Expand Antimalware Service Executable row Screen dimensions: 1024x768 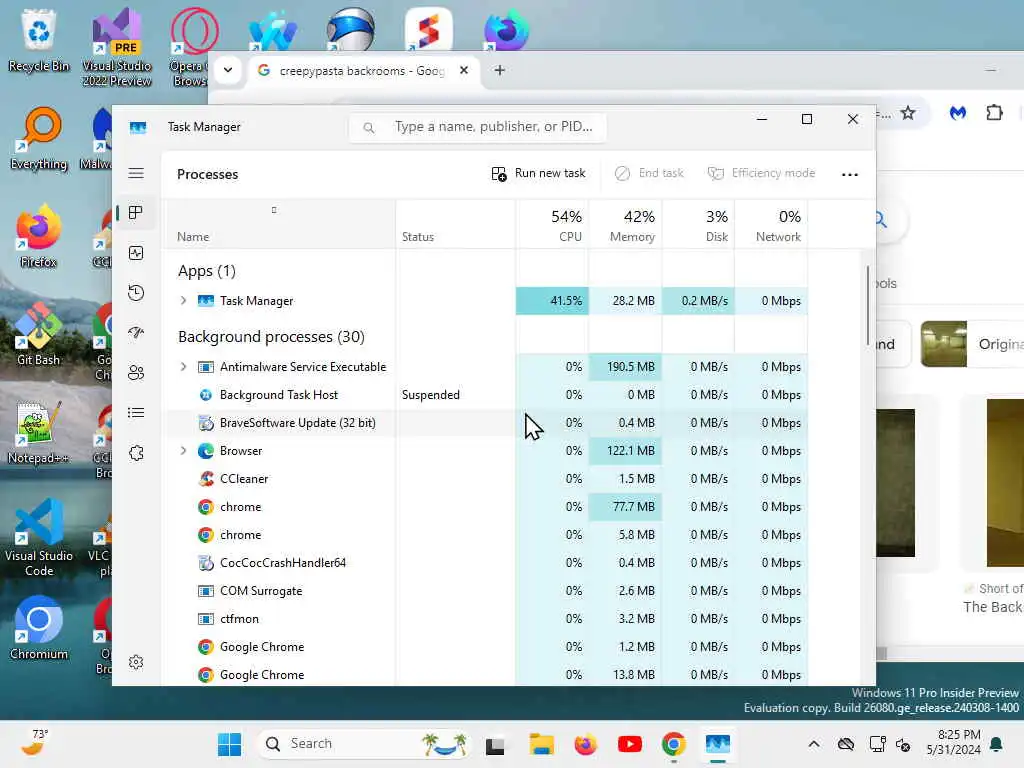[x=184, y=367]
